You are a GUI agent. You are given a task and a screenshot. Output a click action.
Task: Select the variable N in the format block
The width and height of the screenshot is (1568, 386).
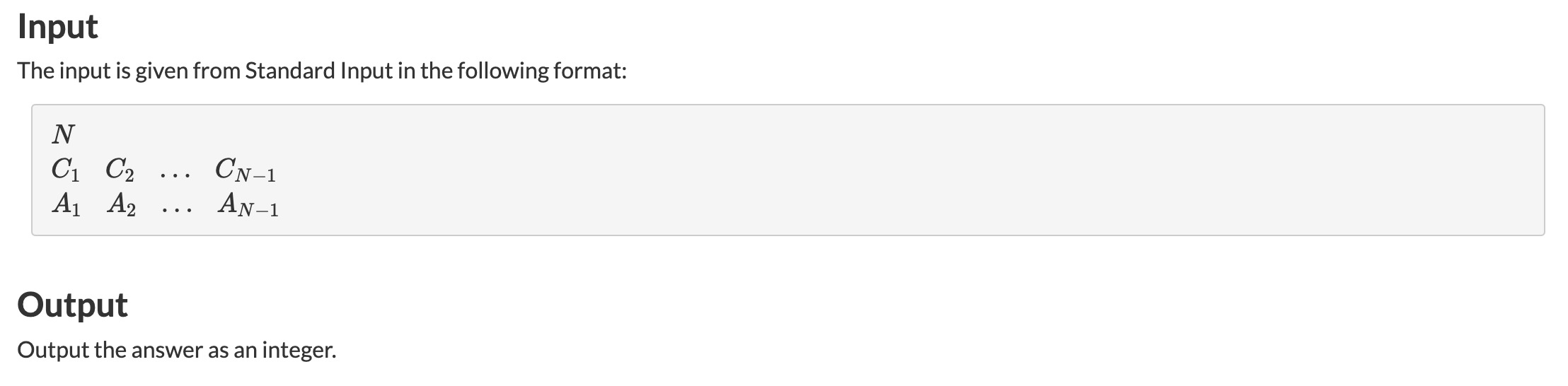click(64, 133)
